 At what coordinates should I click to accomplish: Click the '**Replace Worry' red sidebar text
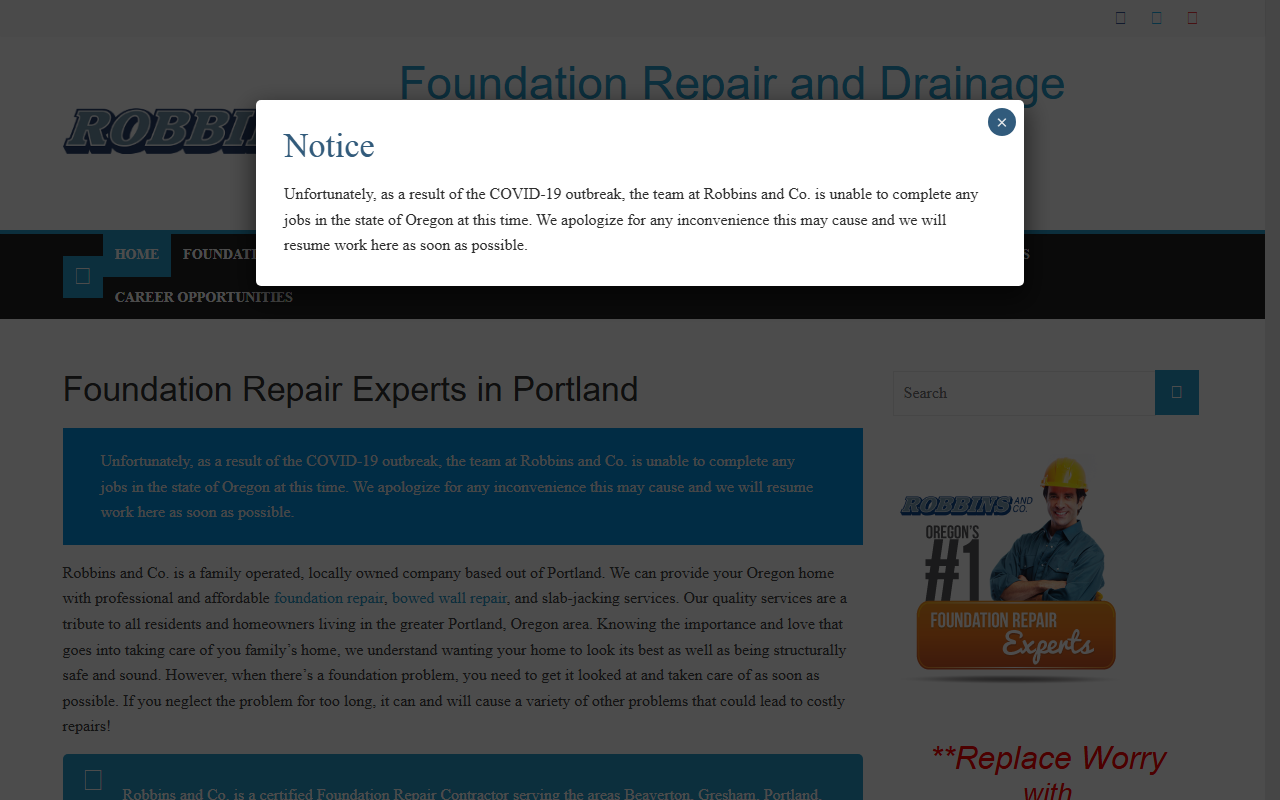pos(1048,758)
